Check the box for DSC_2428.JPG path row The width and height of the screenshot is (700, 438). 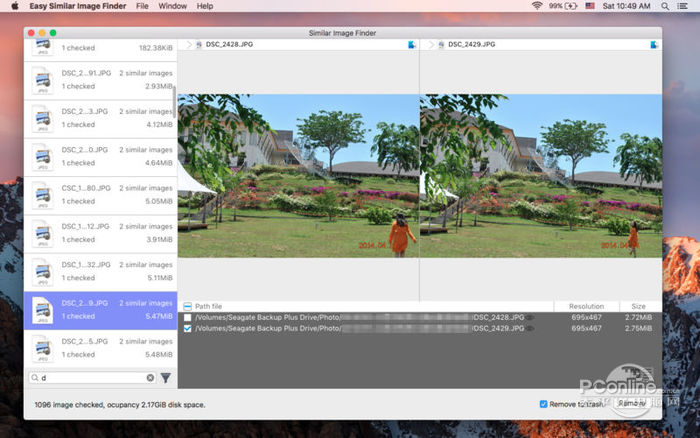188,316
